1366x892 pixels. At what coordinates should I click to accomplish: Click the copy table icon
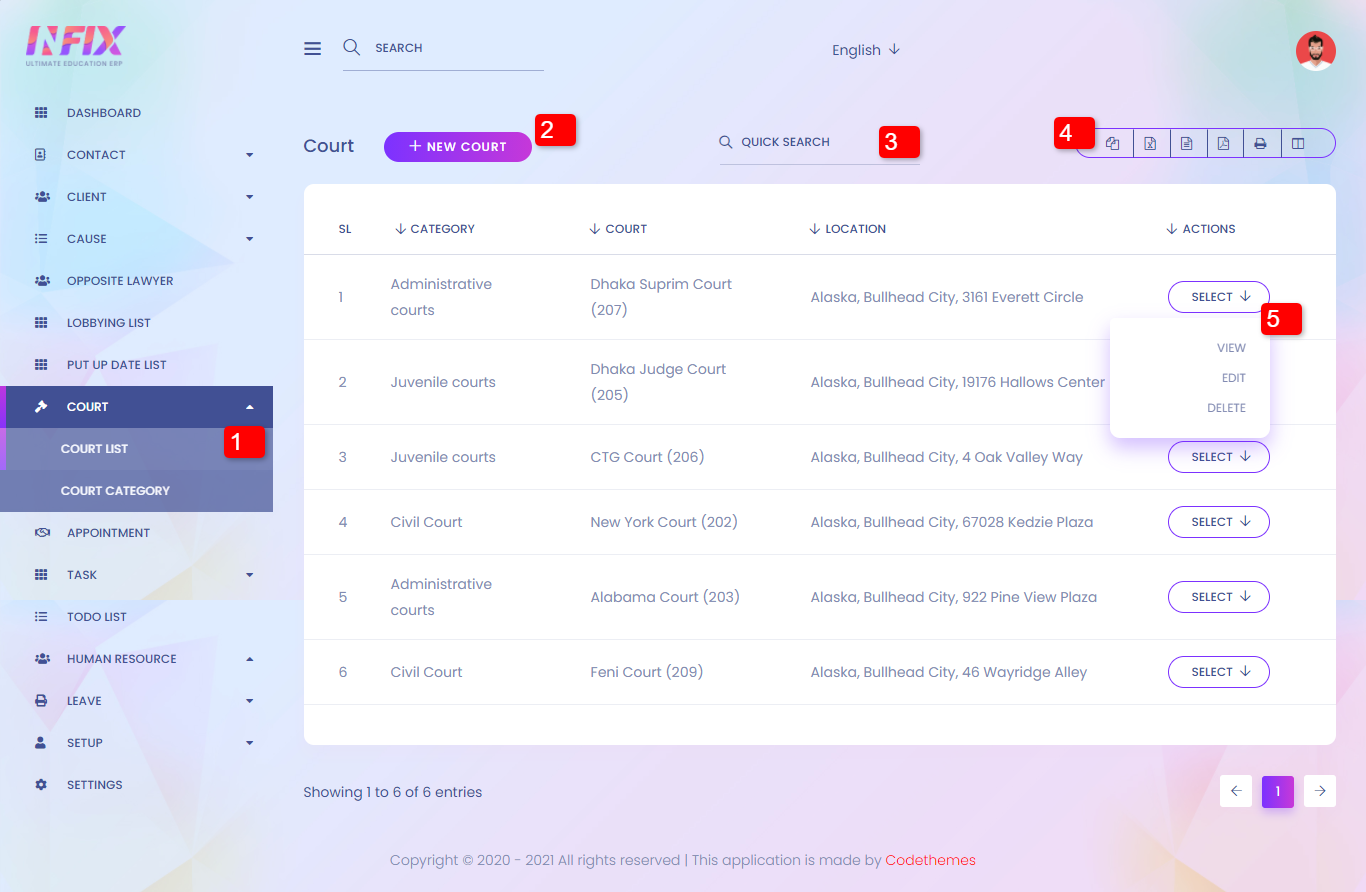click(1113, 144)
